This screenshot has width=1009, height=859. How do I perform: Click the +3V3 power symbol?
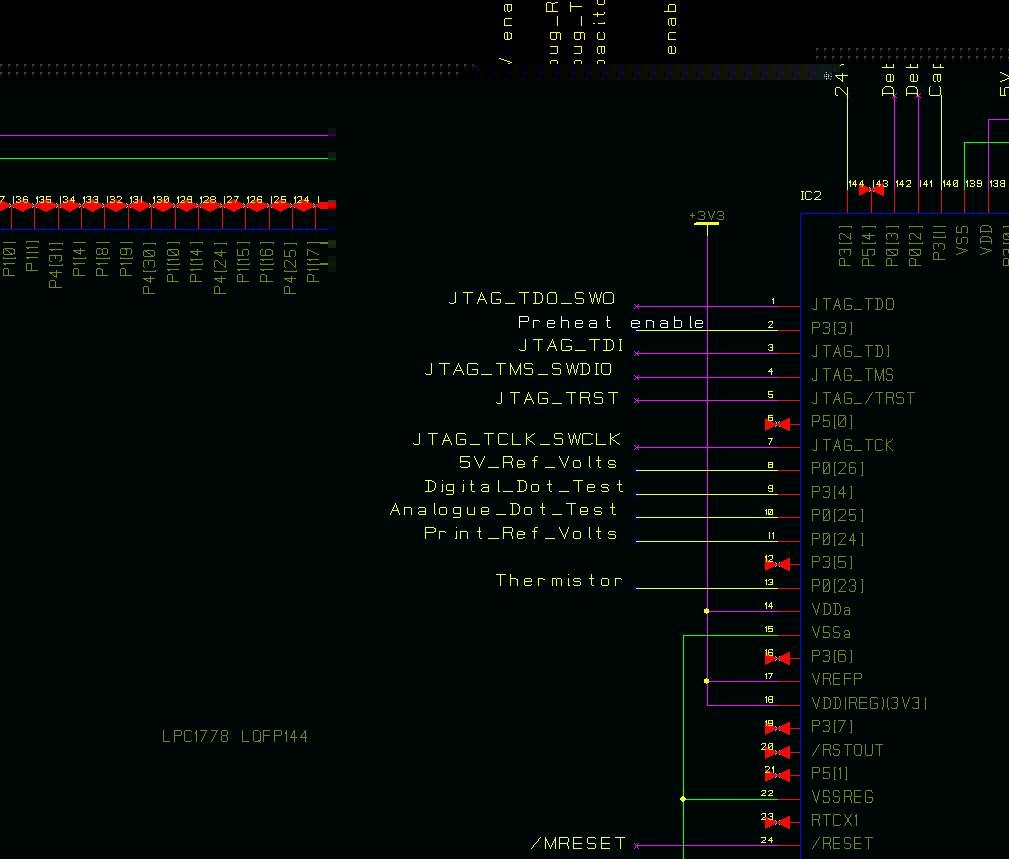707,219
